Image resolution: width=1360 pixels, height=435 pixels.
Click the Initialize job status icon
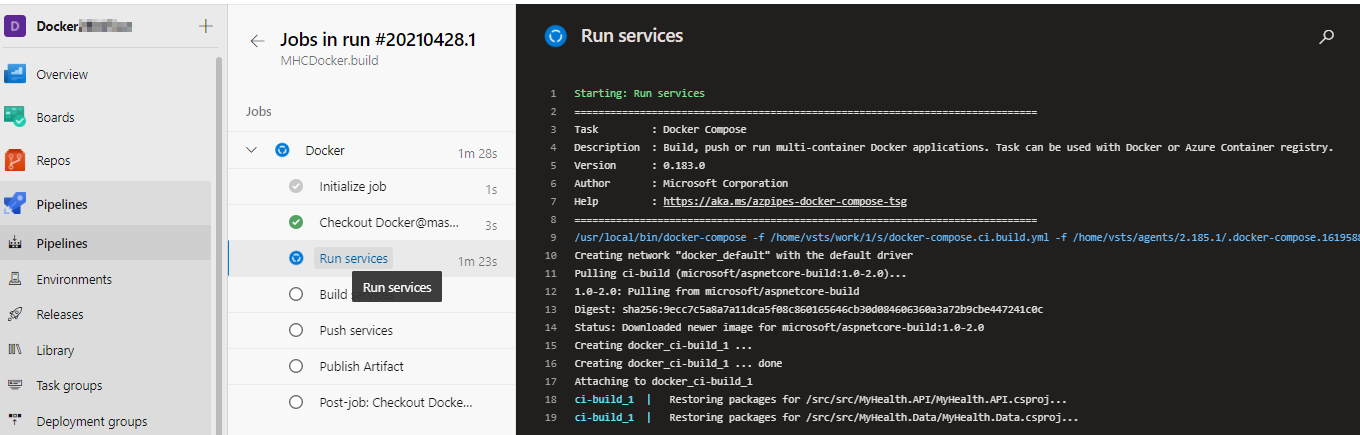(x=296, y=186)
